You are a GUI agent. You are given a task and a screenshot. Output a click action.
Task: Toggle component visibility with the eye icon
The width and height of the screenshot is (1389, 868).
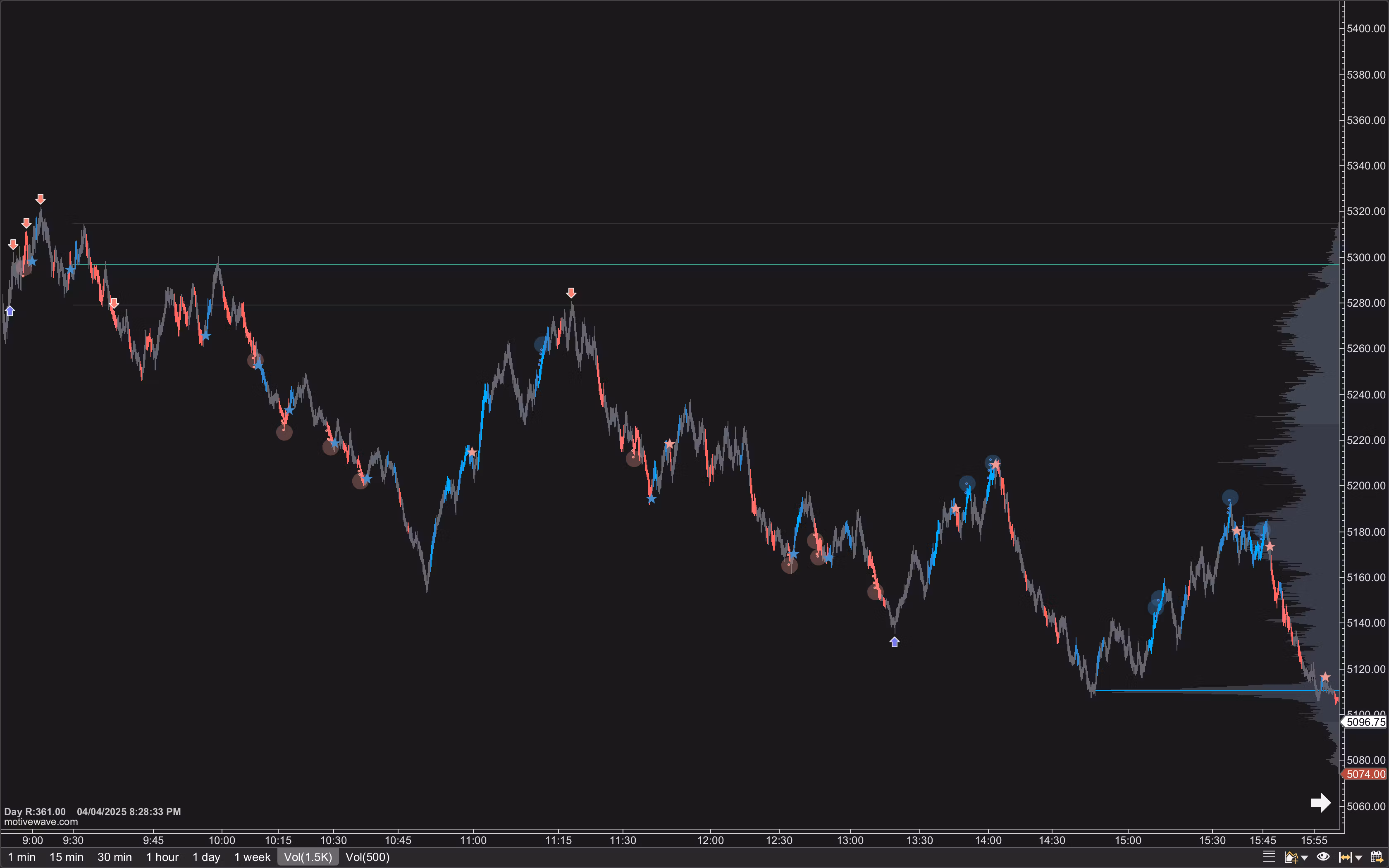1324,857
